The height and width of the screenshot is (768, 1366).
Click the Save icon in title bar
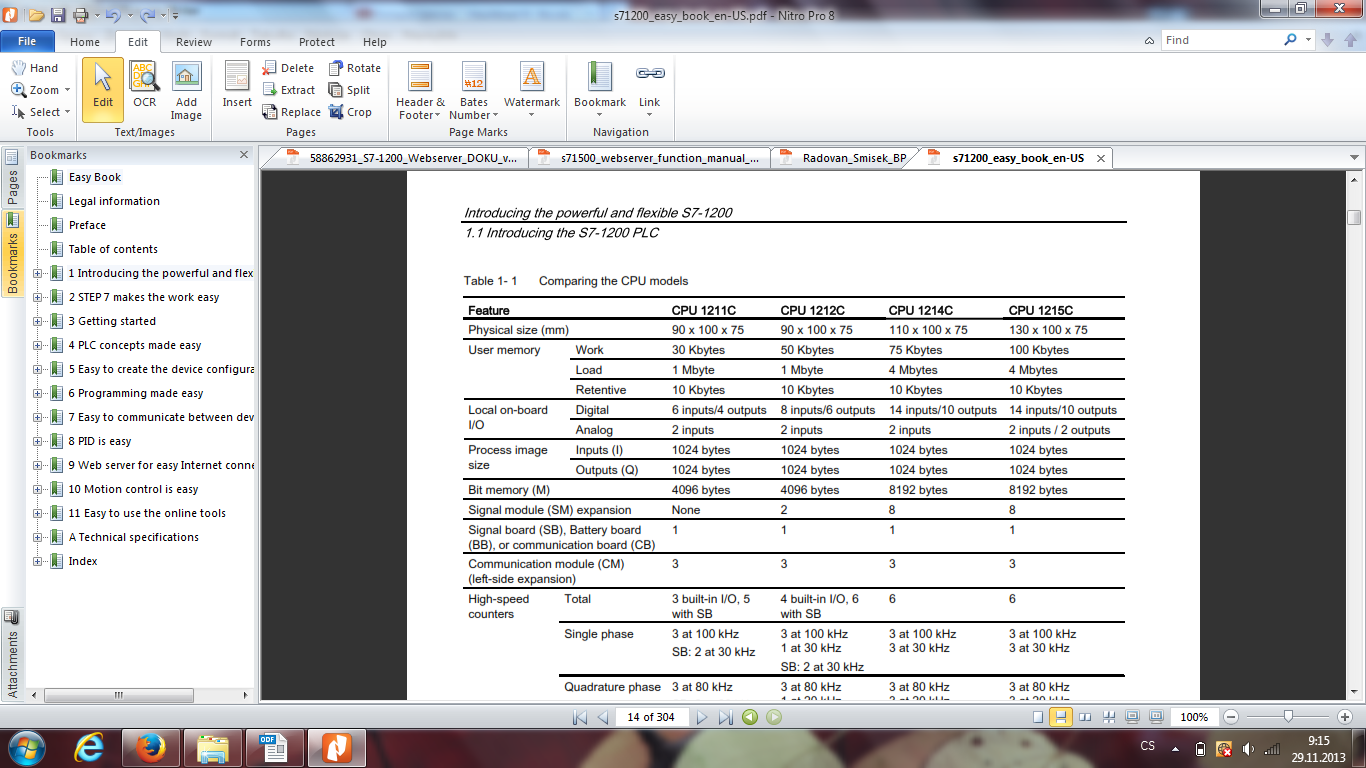[x=58, y=15]
